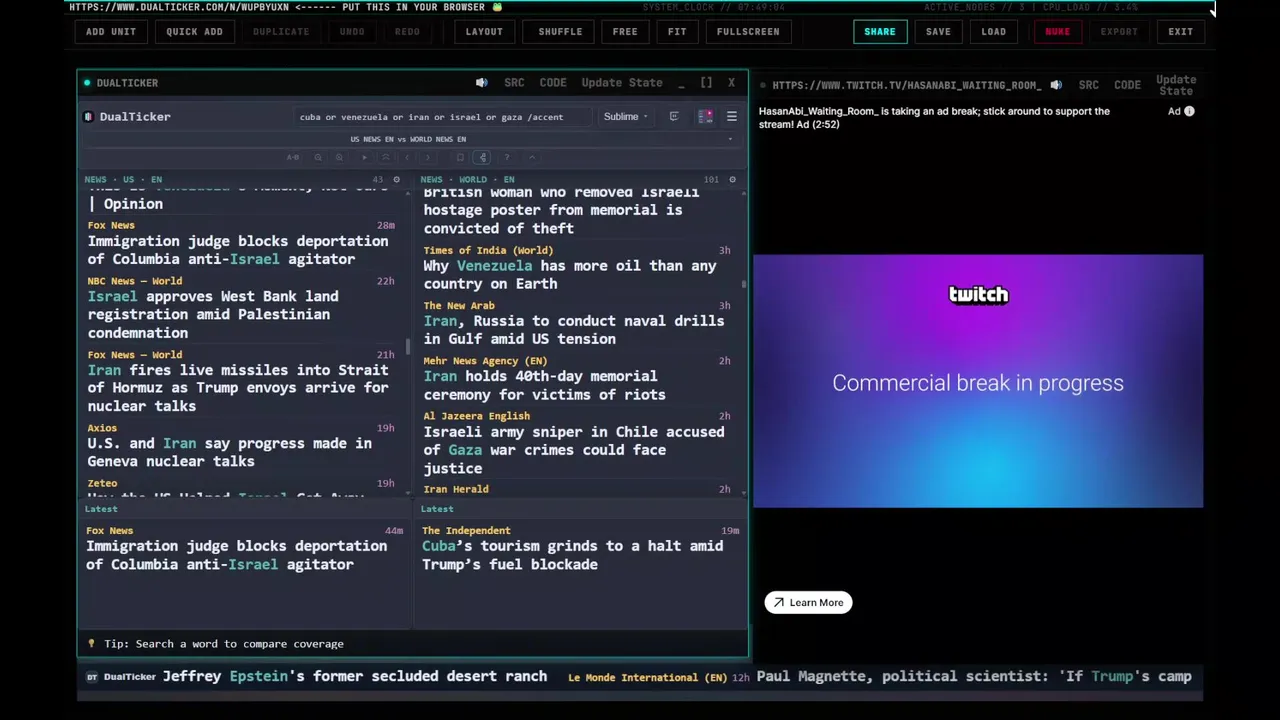Screen dimensions: 1280x720
Task: Click Update State on the Twitch panel
Action: click(1176, 85)
